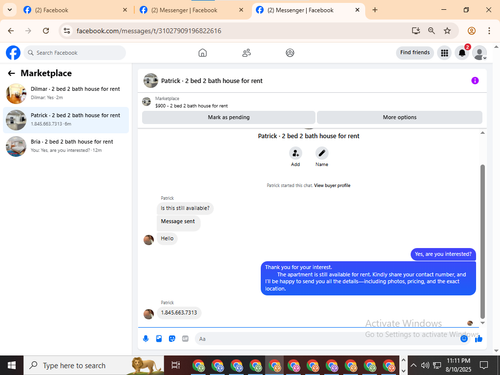The height and width of the screenshot is (375, 500).
Task: Click the More options button
Action: (399, 117)
